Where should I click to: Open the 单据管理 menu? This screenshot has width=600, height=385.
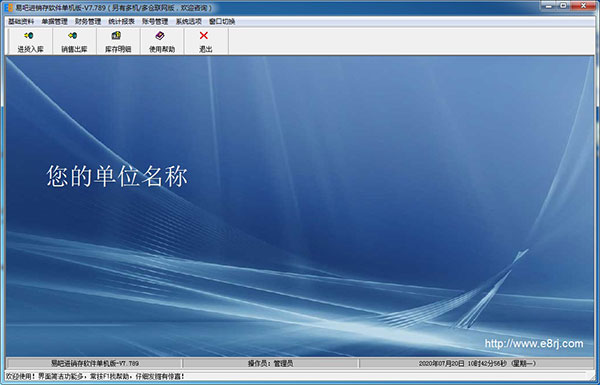(x=54, y=21)
